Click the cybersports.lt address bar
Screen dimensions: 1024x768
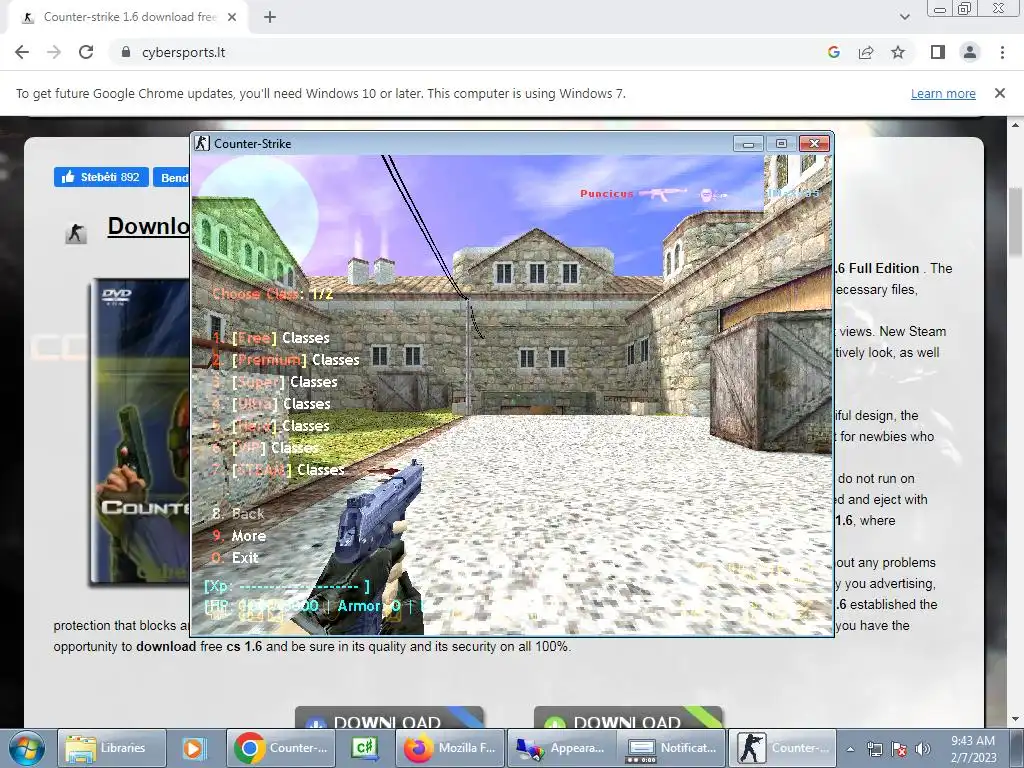[470, 52]
